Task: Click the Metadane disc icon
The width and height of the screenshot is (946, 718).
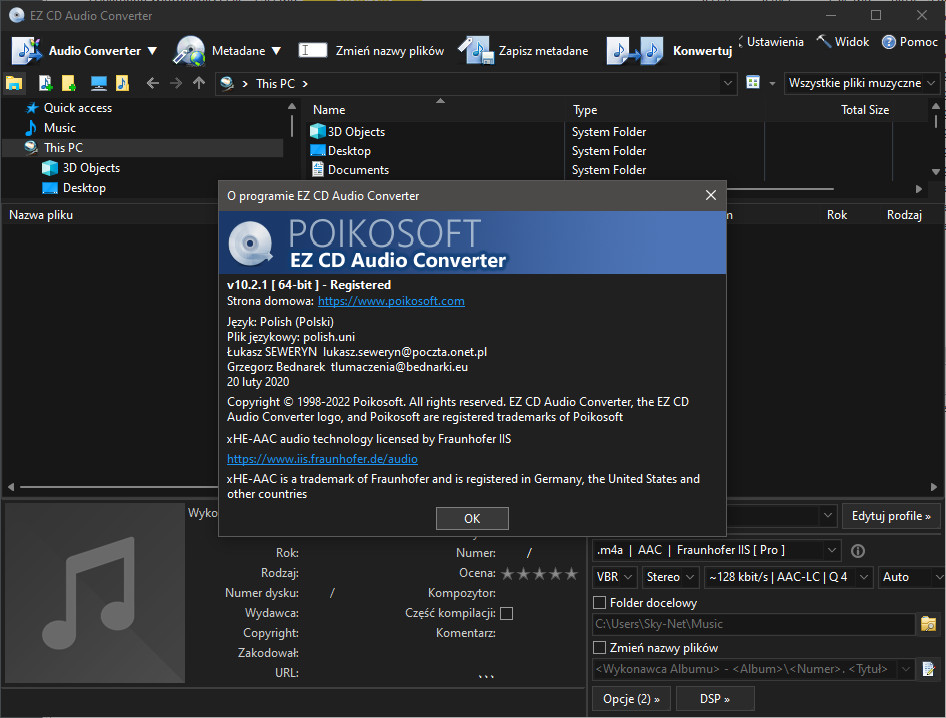Action: (x=189, y=51)
